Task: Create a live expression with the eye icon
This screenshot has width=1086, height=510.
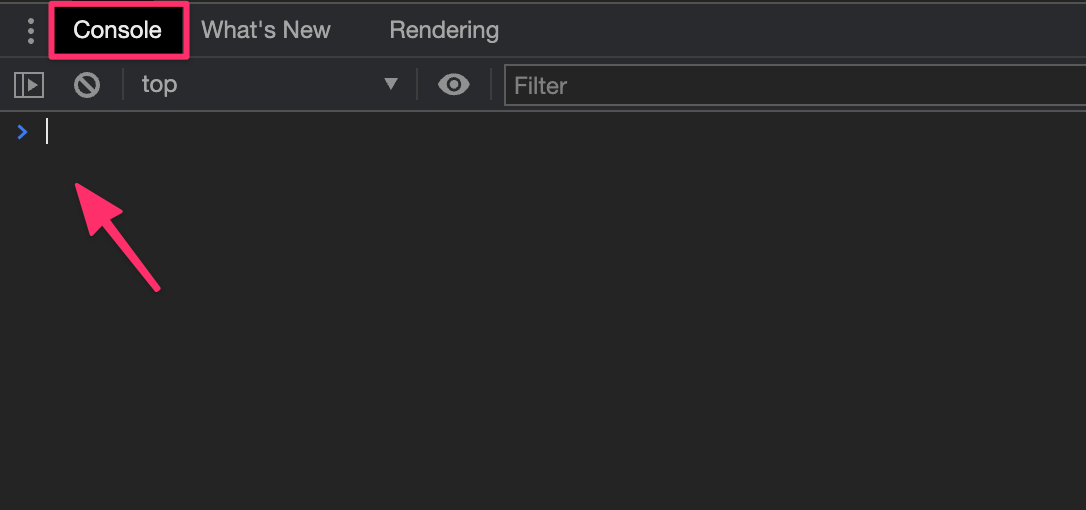Action: (x=454, y=86)
